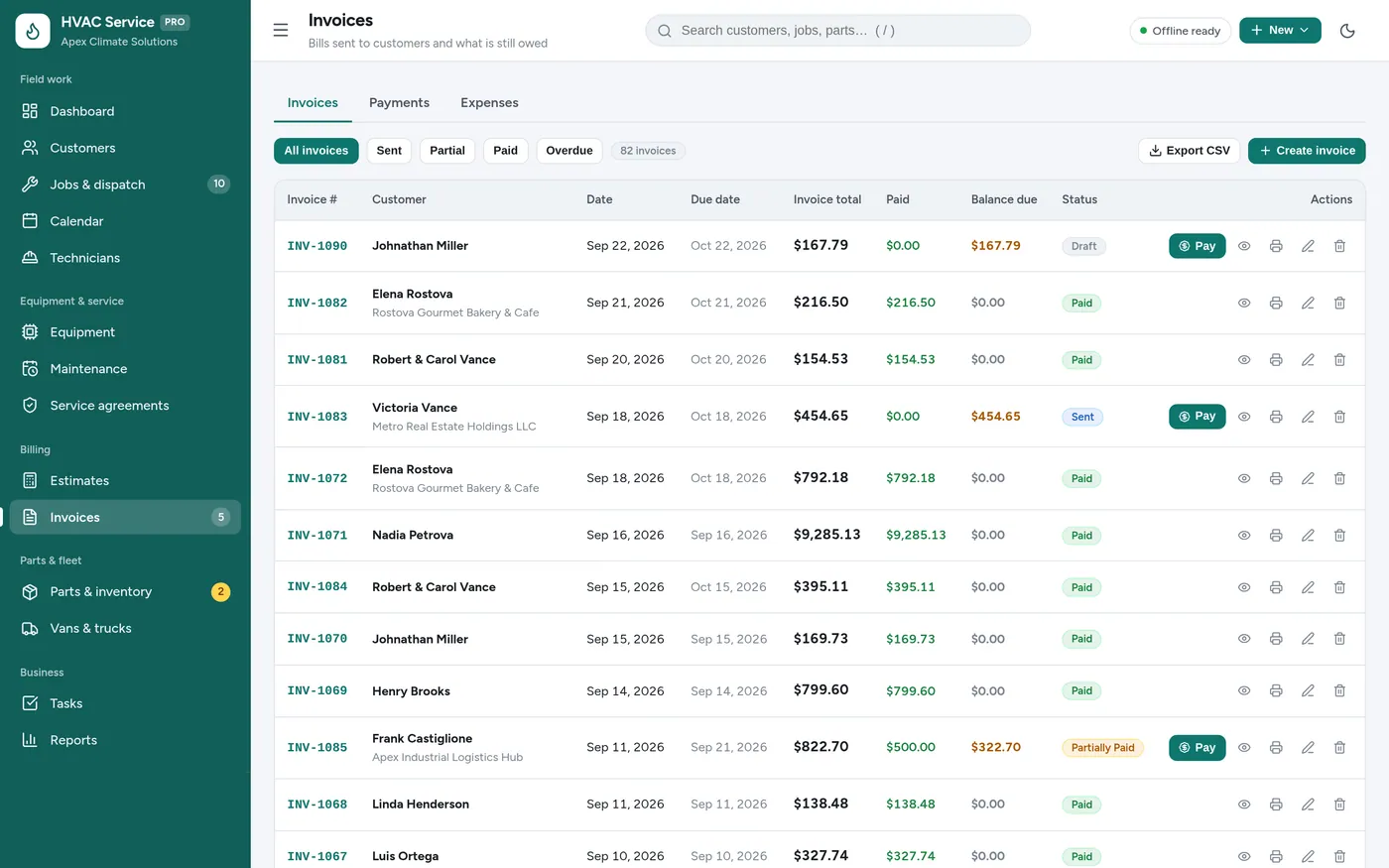Go to Technicians page
The image size is (1389, 868).
(x=125, y=258)
